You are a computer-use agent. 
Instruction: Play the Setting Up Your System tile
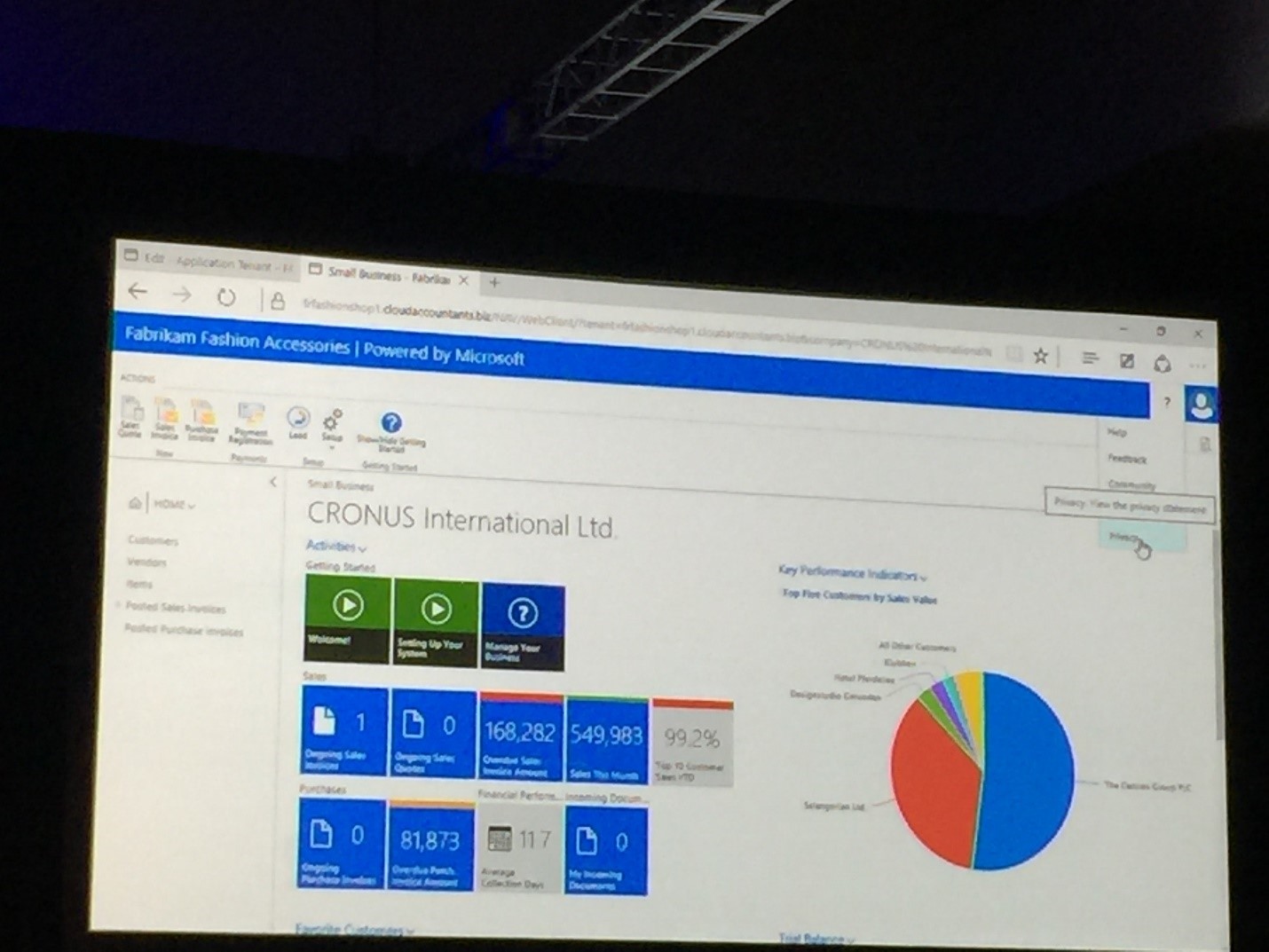coord(435,623)
